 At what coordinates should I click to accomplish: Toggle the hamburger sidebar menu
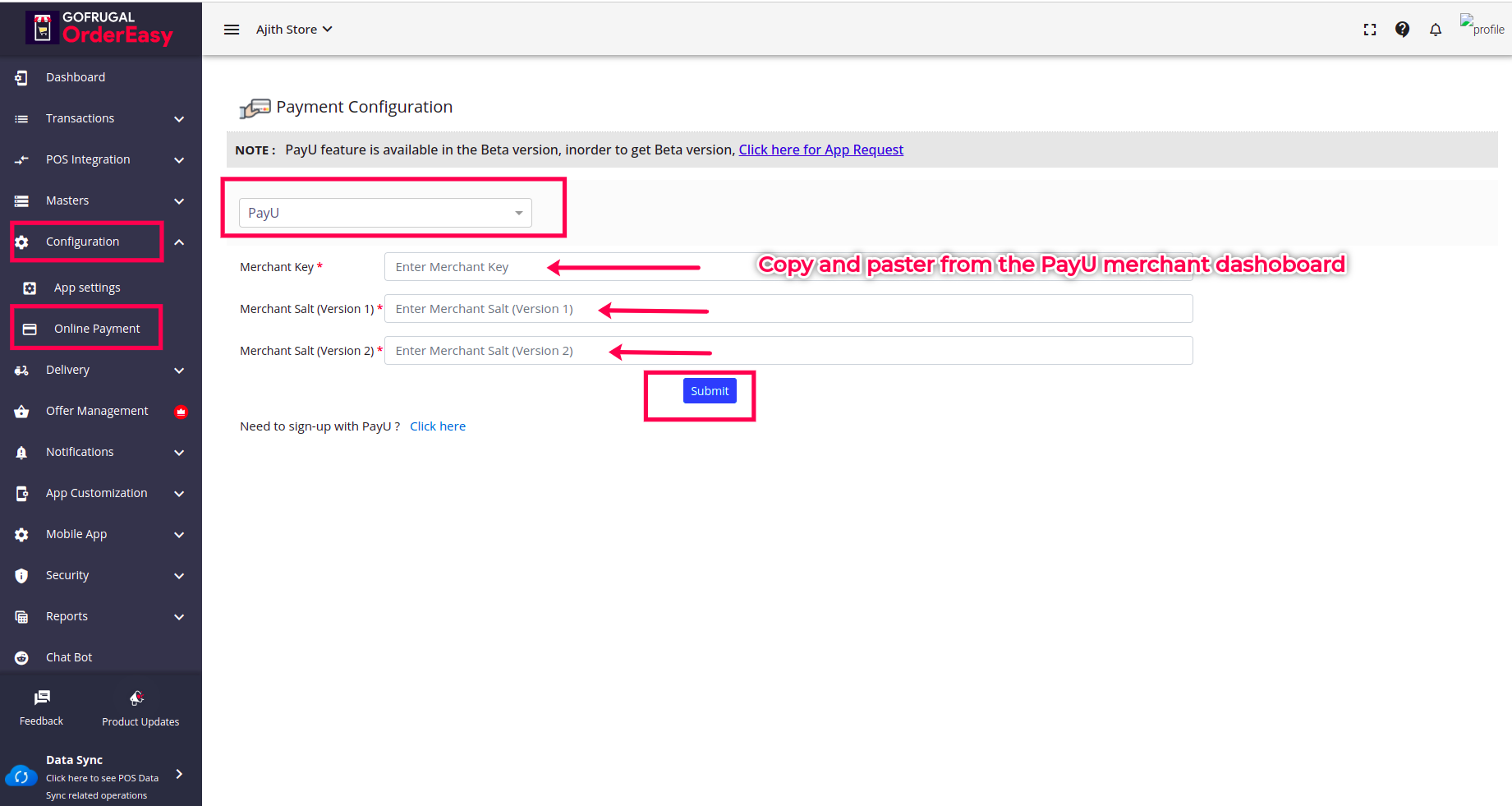coord(232,30)
